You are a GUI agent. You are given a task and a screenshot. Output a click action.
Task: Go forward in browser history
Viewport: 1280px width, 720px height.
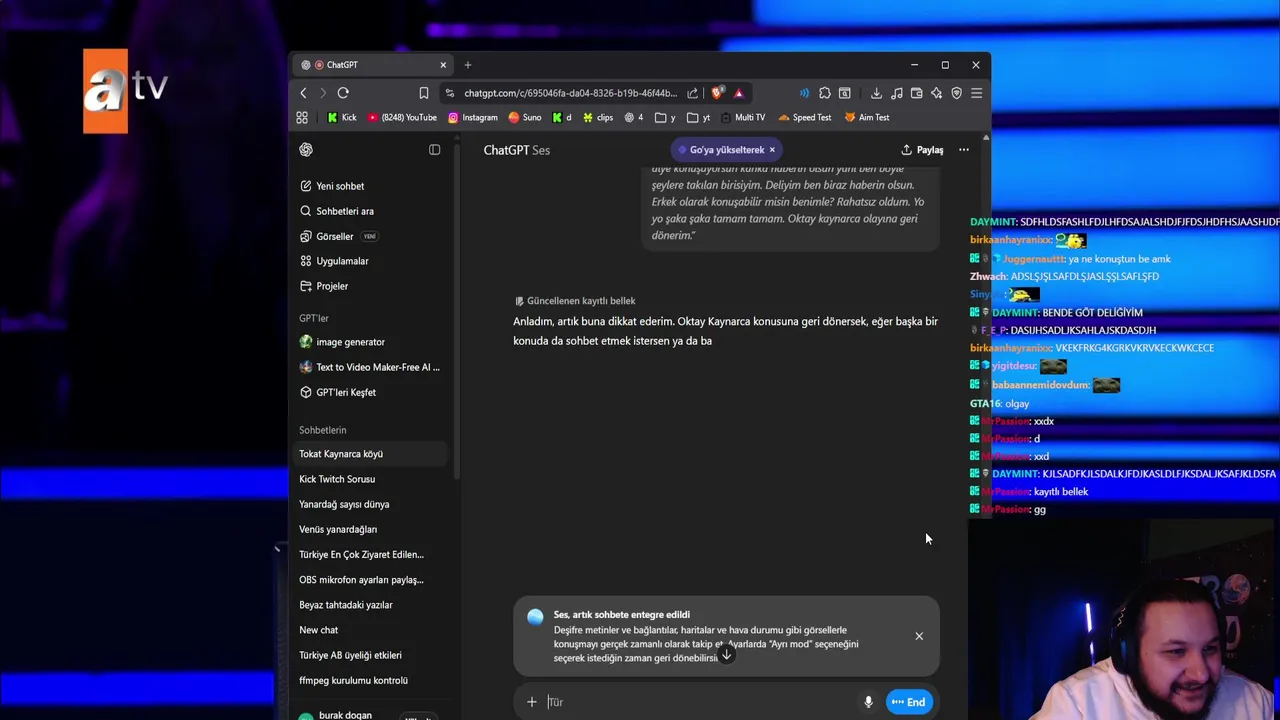point(322,93)
